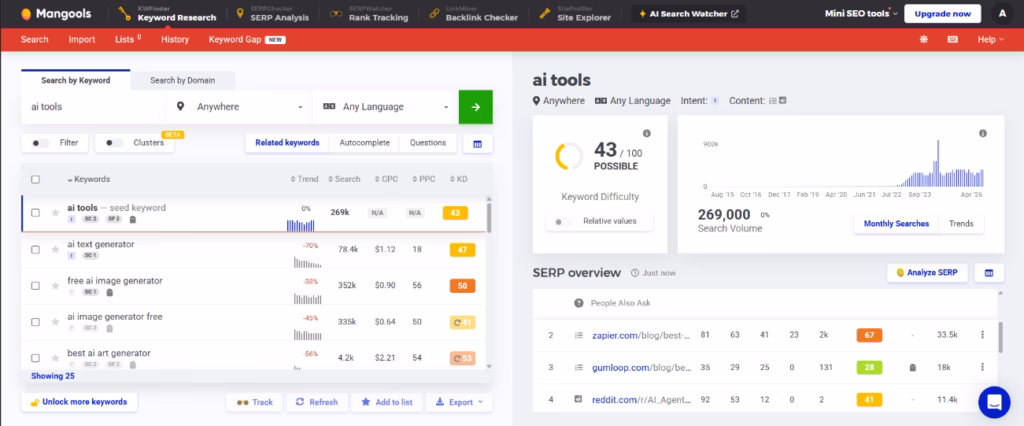
Task: Check the best ai art generator checkbox
Action: click(x=35, y=358)
